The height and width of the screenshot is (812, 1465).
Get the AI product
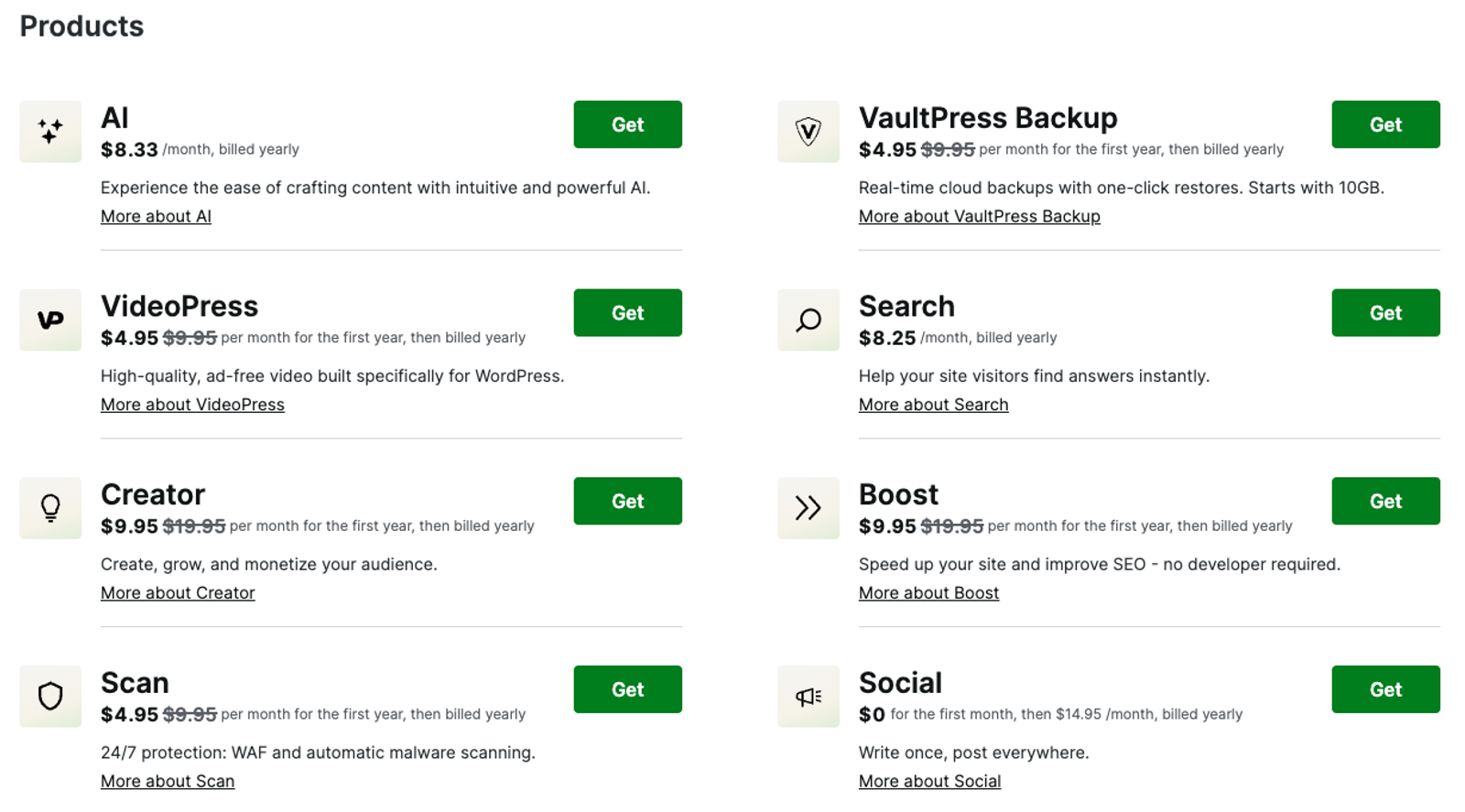(x=627, y=125)
